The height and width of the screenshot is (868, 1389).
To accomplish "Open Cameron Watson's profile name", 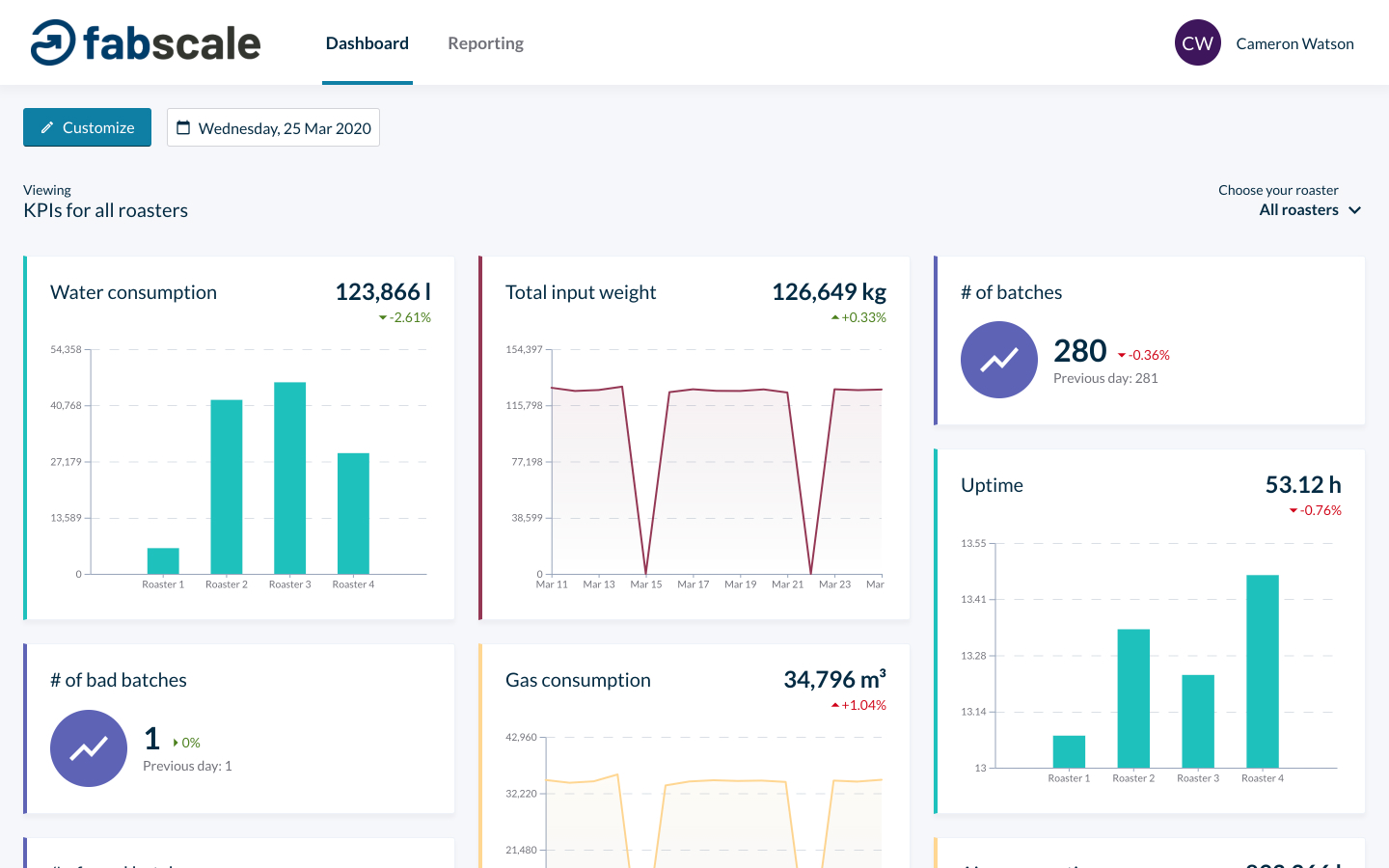I will point(1294,43).
